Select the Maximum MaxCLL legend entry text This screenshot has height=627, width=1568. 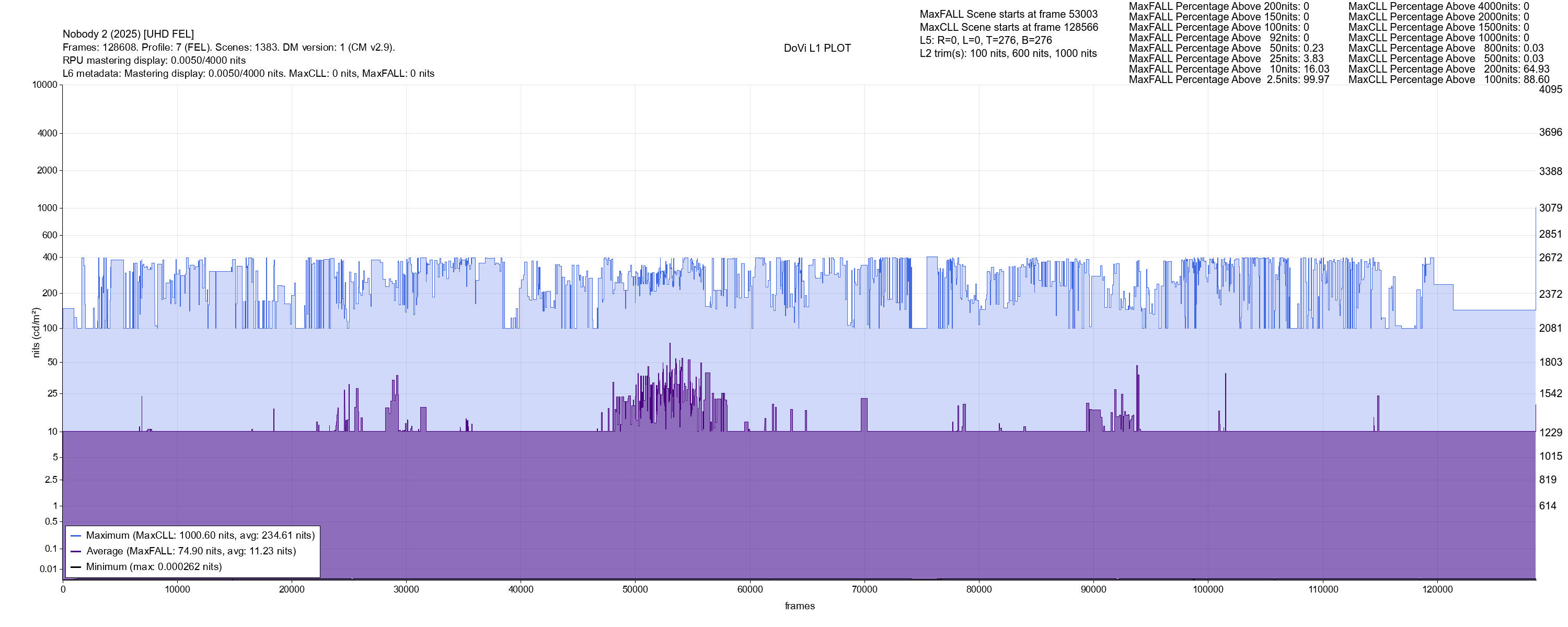click(200, 536)
